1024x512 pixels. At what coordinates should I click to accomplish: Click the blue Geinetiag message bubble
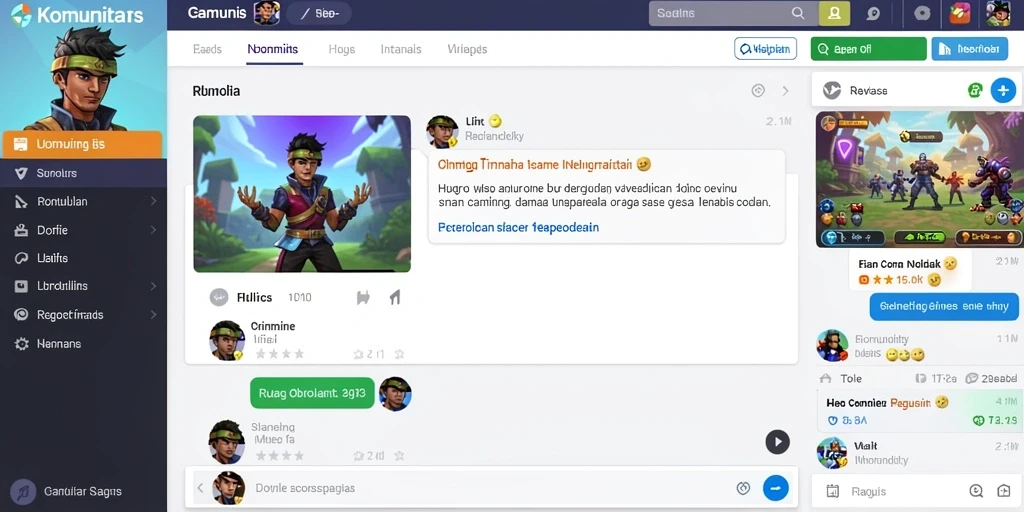pyautogui.click(x=944, y=306)
